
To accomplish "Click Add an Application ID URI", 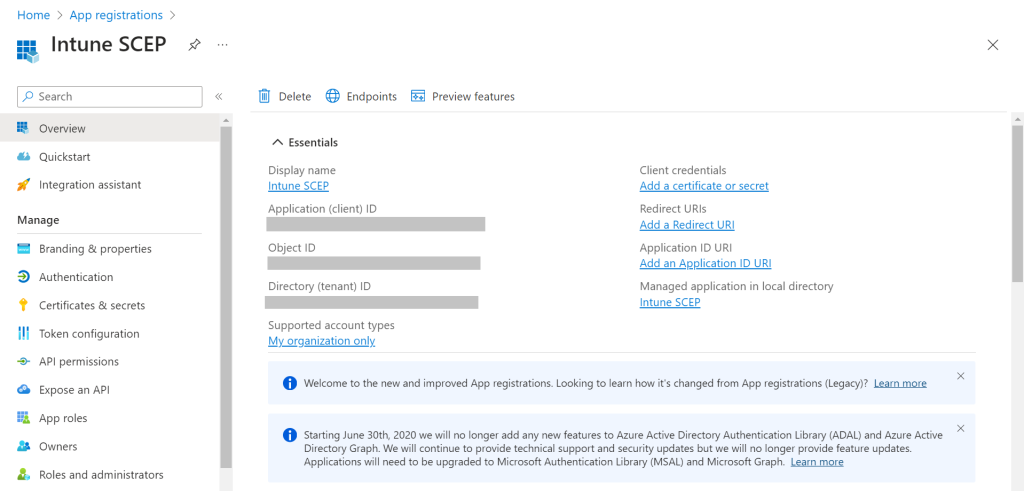I will [705, 264].
